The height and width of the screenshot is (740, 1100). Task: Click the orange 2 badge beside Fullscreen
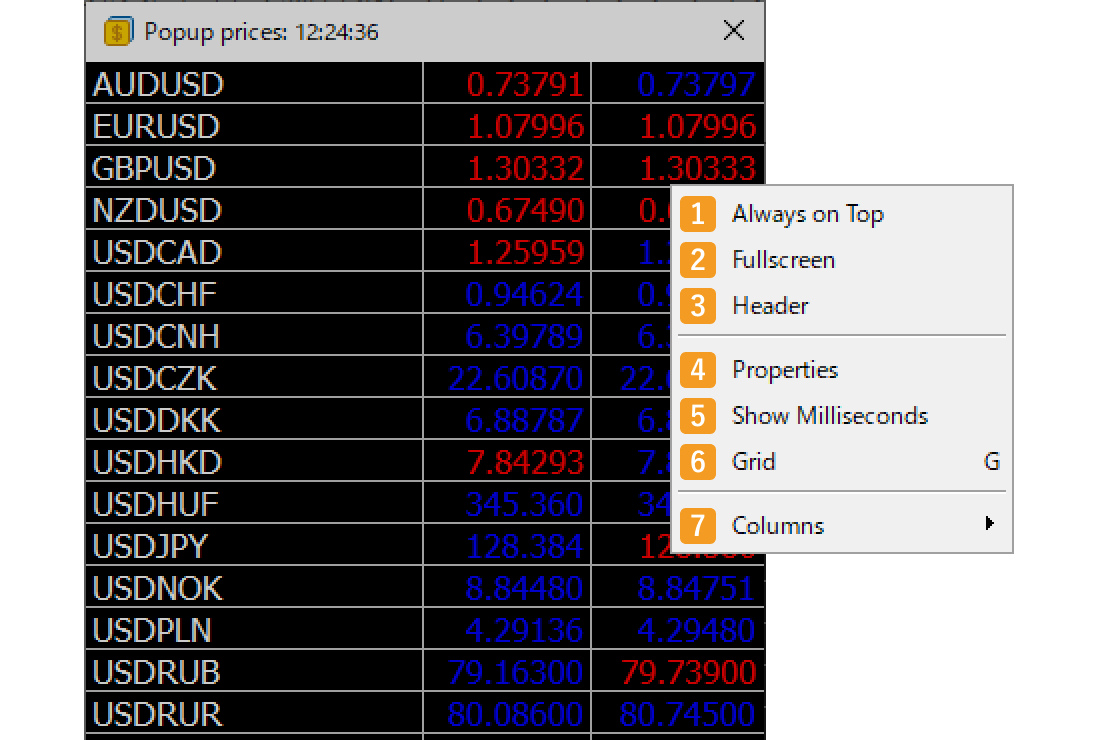click(697, 260)
